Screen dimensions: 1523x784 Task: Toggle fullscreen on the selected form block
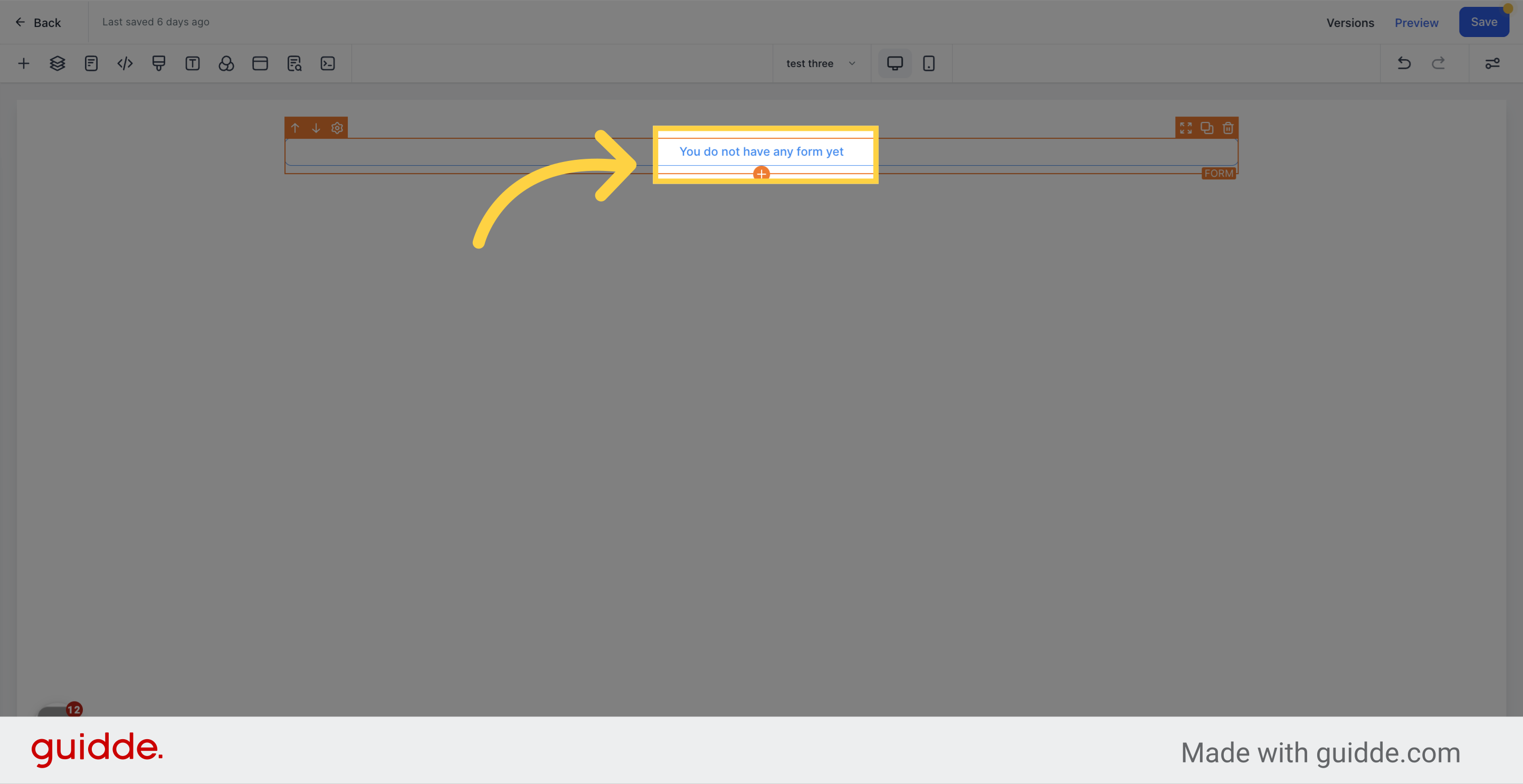coord(1186,128)
